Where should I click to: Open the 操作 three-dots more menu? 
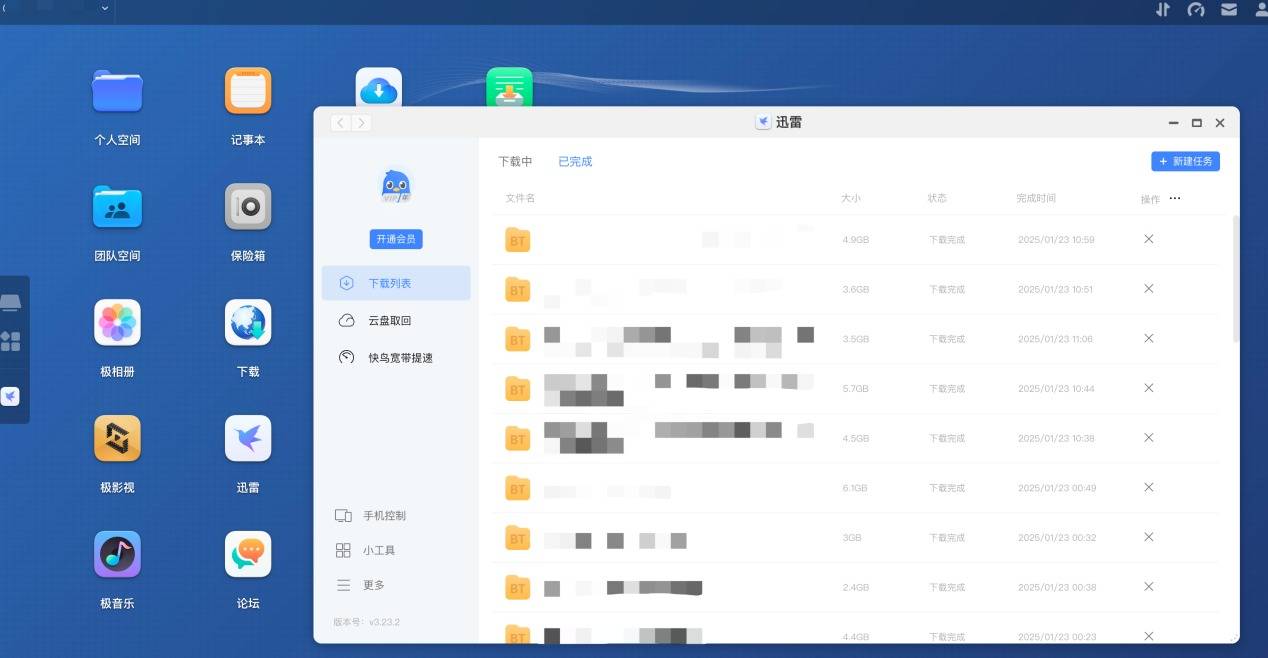point(1175,198)
